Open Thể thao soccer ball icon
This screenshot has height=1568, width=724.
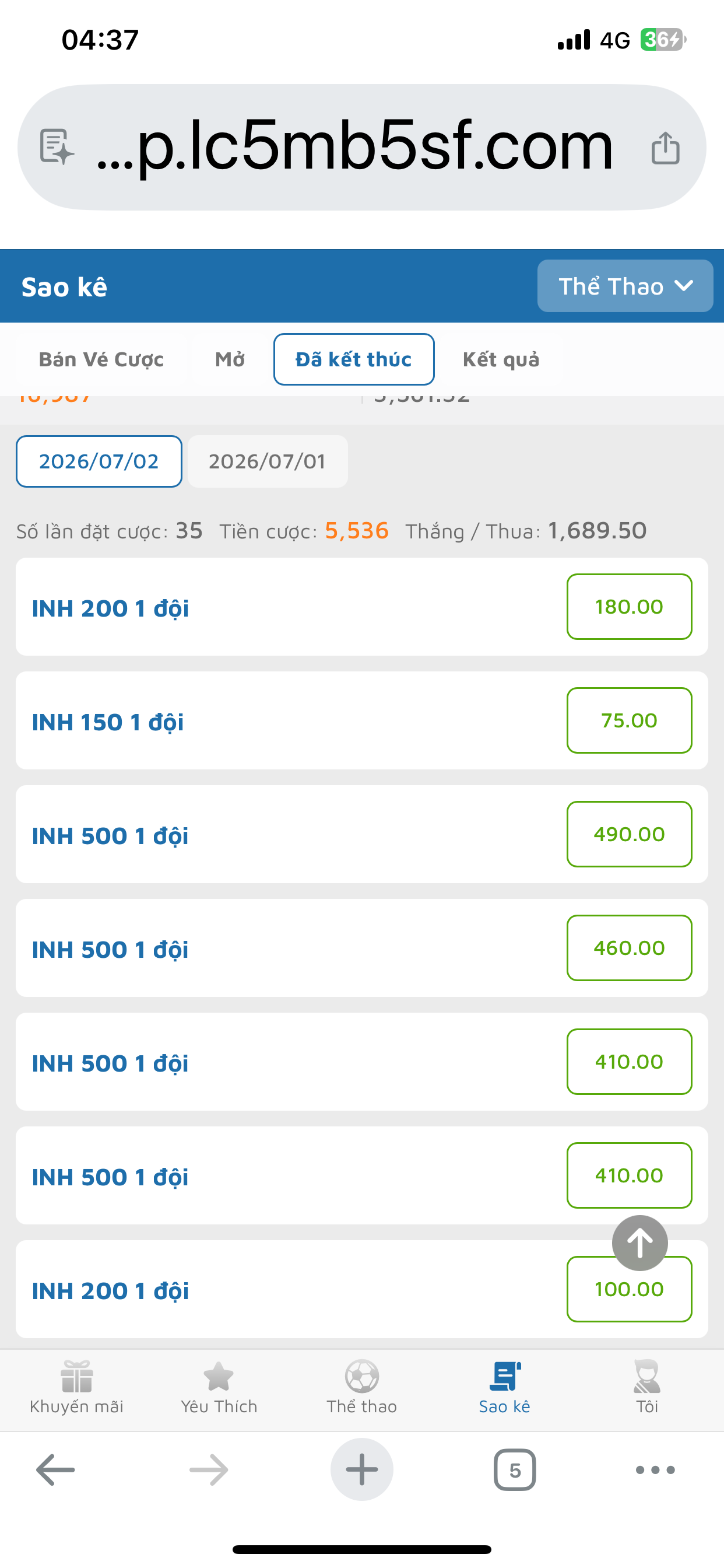coord(362,1376)
